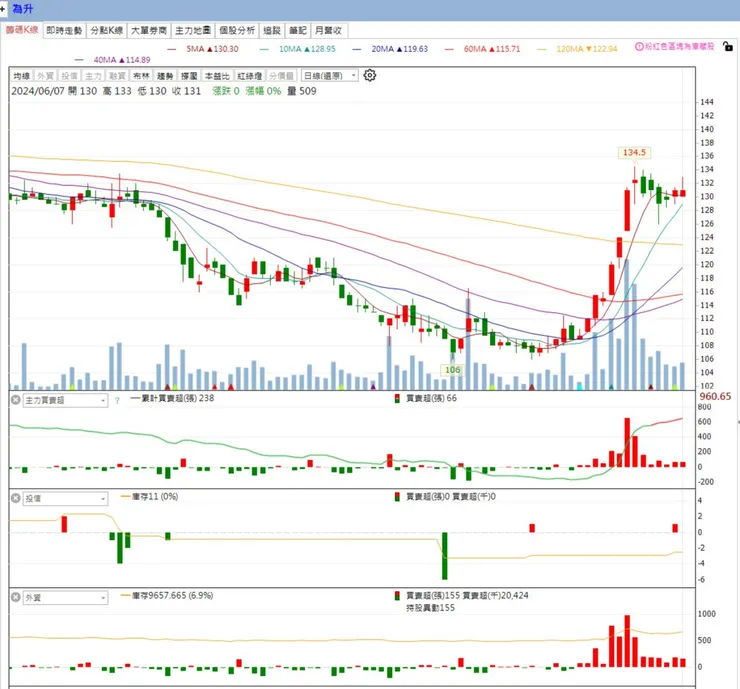740x689 pixels.
Task: Switch to the 大單券商 tab
Action: [149, 31]
